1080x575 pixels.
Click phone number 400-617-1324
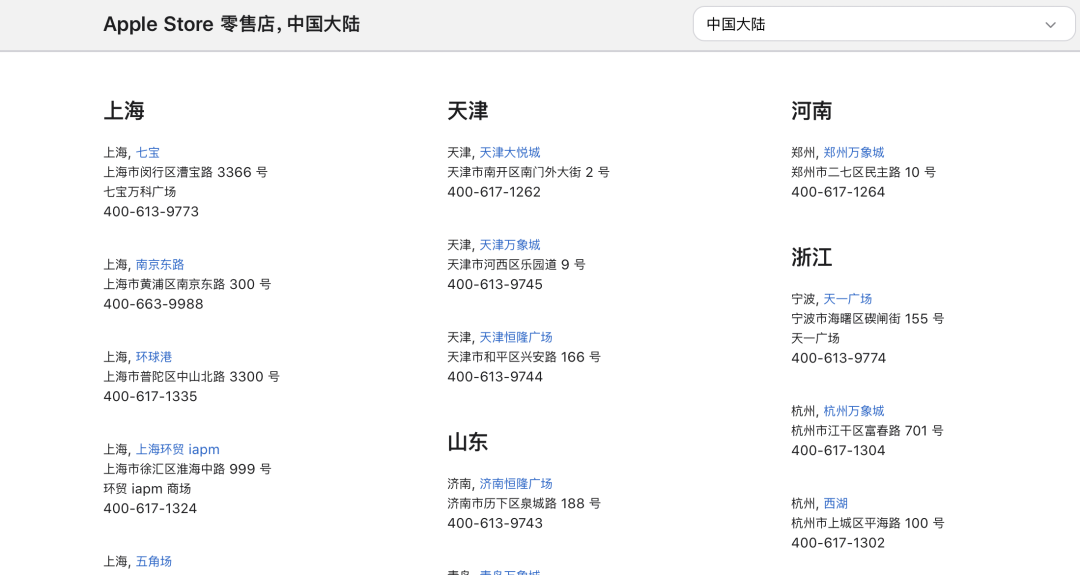click(x=150, y=508)
